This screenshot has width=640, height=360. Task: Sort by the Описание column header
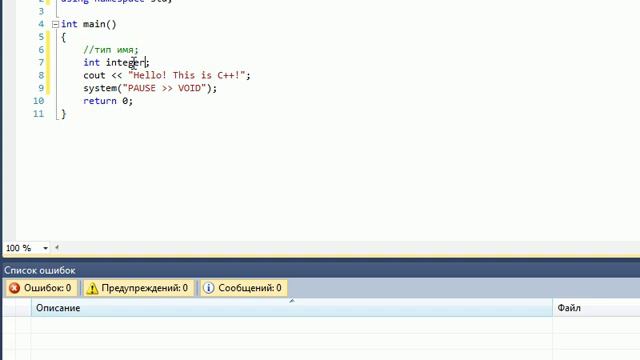point(291,308)
